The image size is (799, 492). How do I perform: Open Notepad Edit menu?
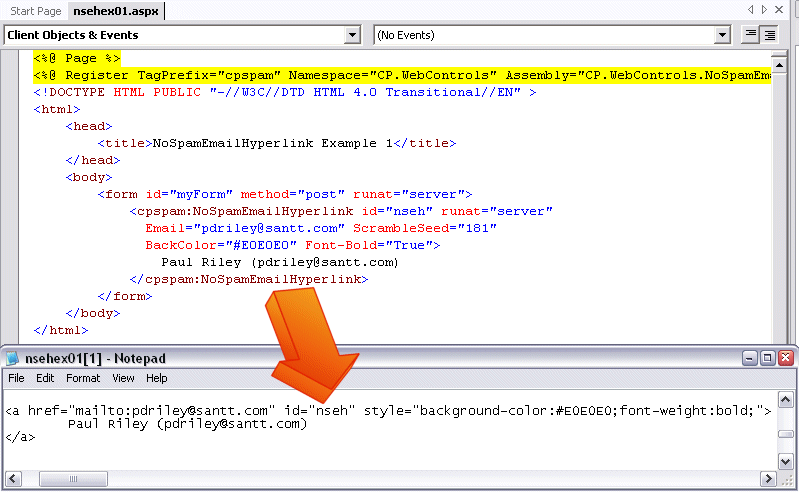click(x=45, y=378)
